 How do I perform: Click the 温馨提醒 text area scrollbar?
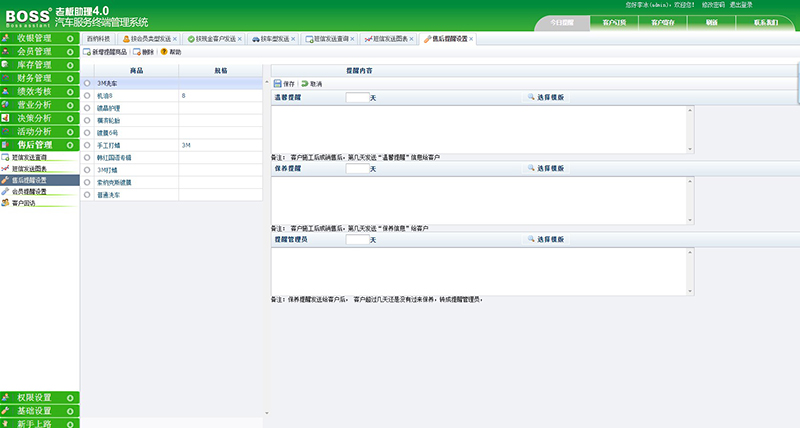689,128
